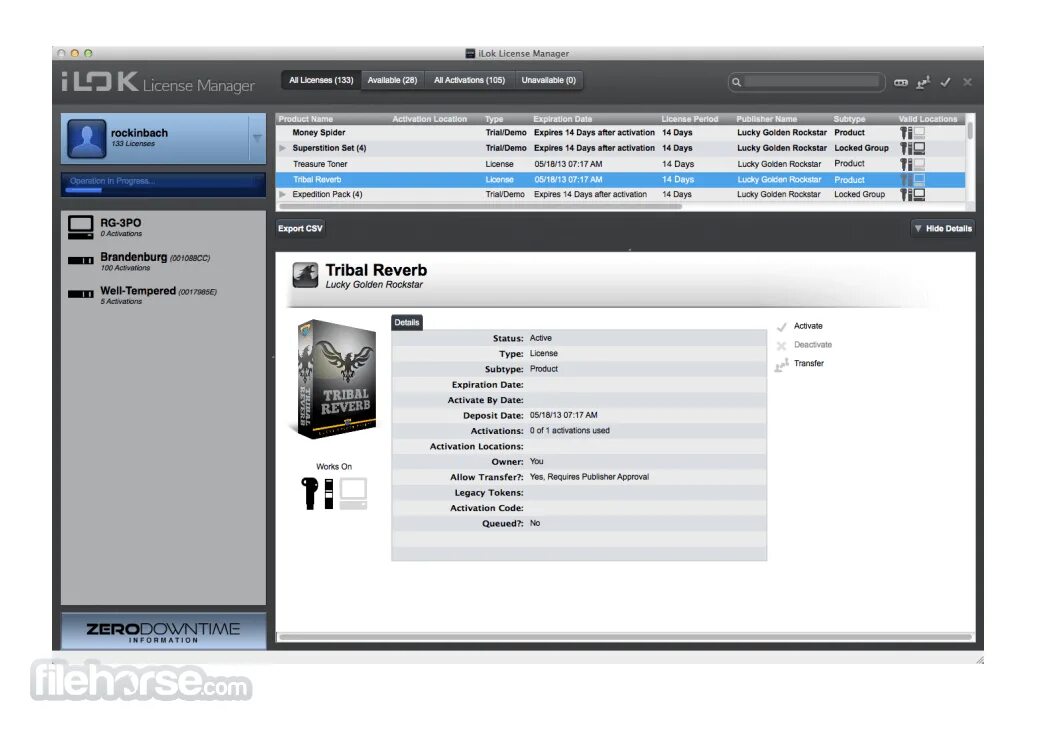Click the Deactivate X in the details pane
Image resolution: width=1040 pixels, height=731 pixels.
[x=781, y=346]
